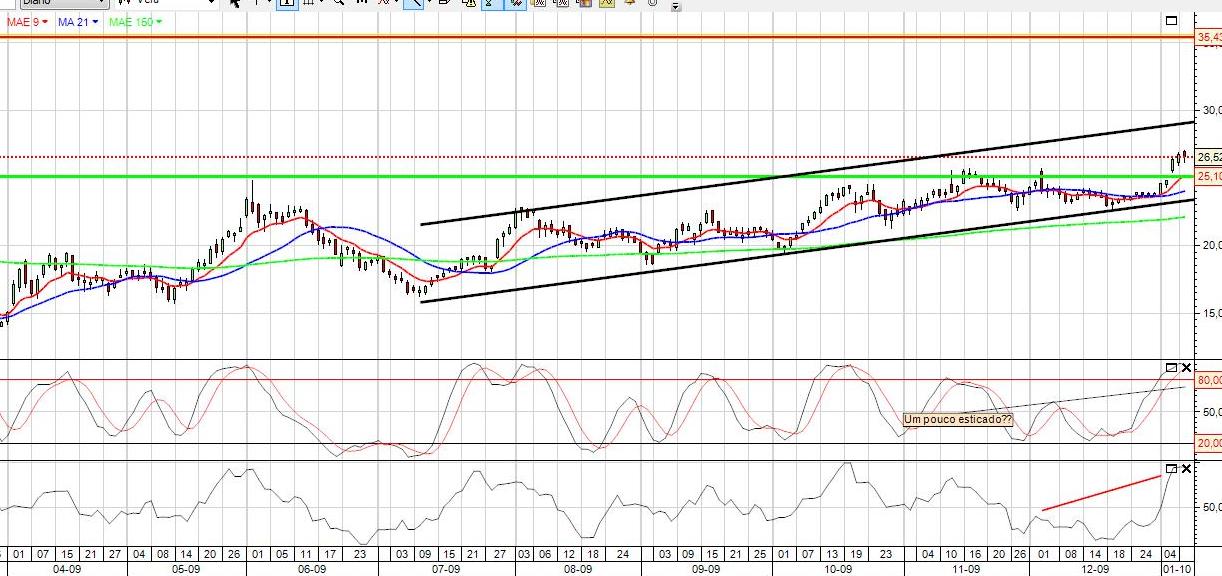Click the 80,00 stochastic level label
This screenshot has height=576, width=1222.
tap(1209, 380)
